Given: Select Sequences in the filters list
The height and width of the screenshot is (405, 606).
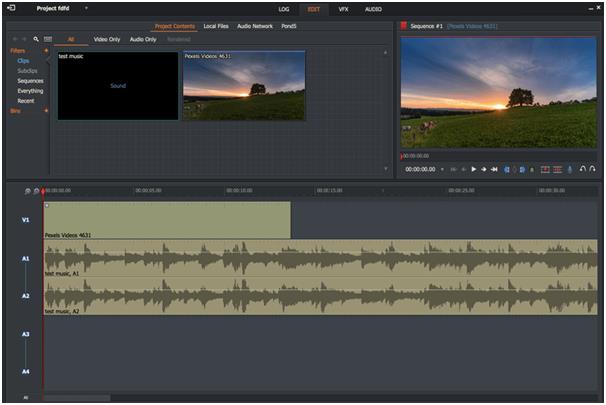Looking at the screenshot, I should 30,81.
